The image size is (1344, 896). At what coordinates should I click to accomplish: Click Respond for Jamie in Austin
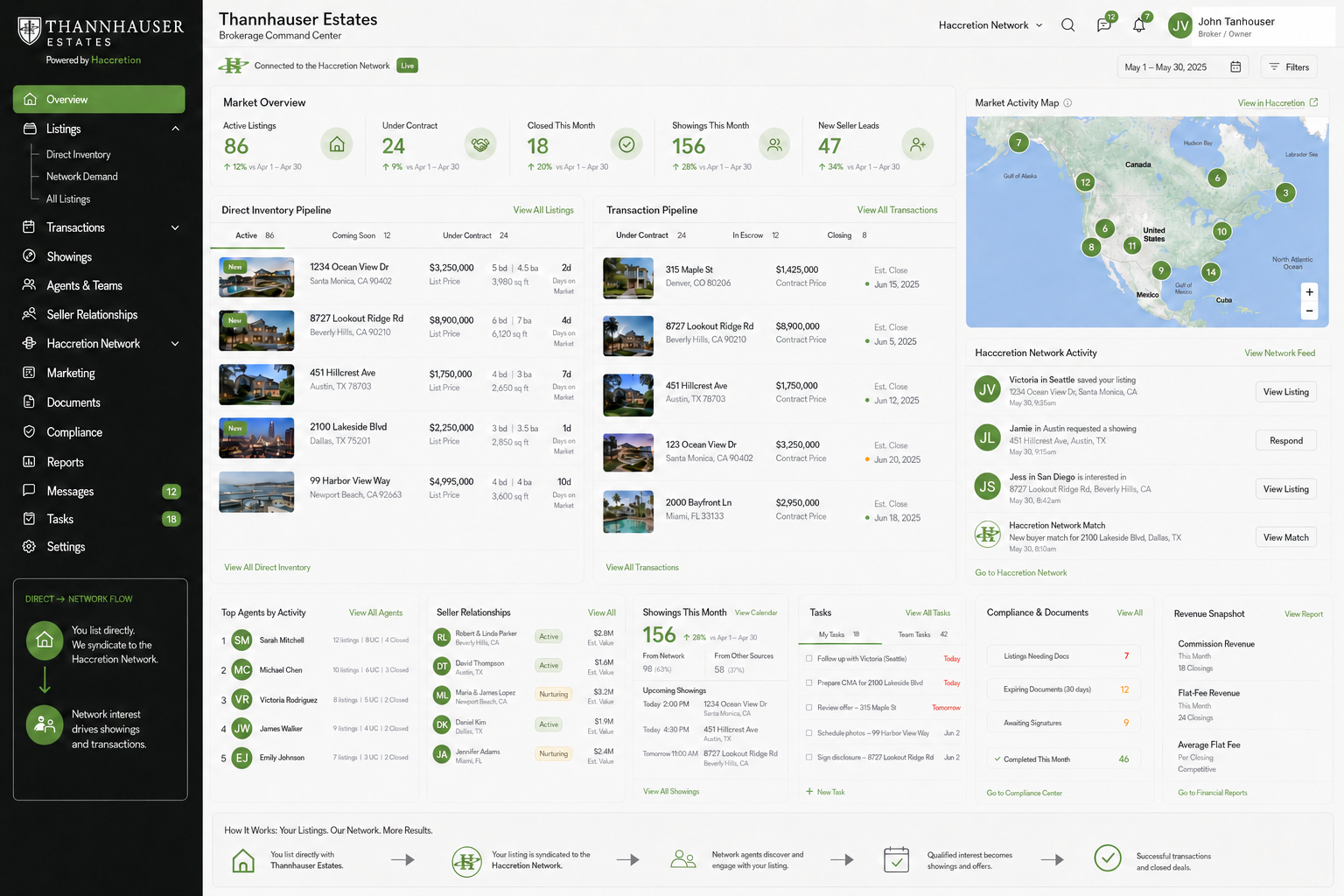pyautogui.click(x=1286, y=441)
